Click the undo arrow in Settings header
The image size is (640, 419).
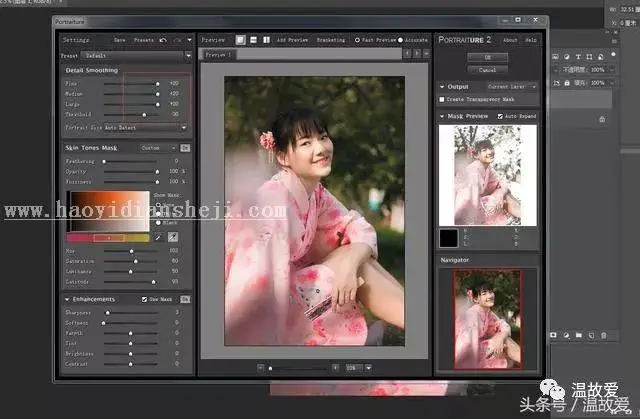click(163, 40)
